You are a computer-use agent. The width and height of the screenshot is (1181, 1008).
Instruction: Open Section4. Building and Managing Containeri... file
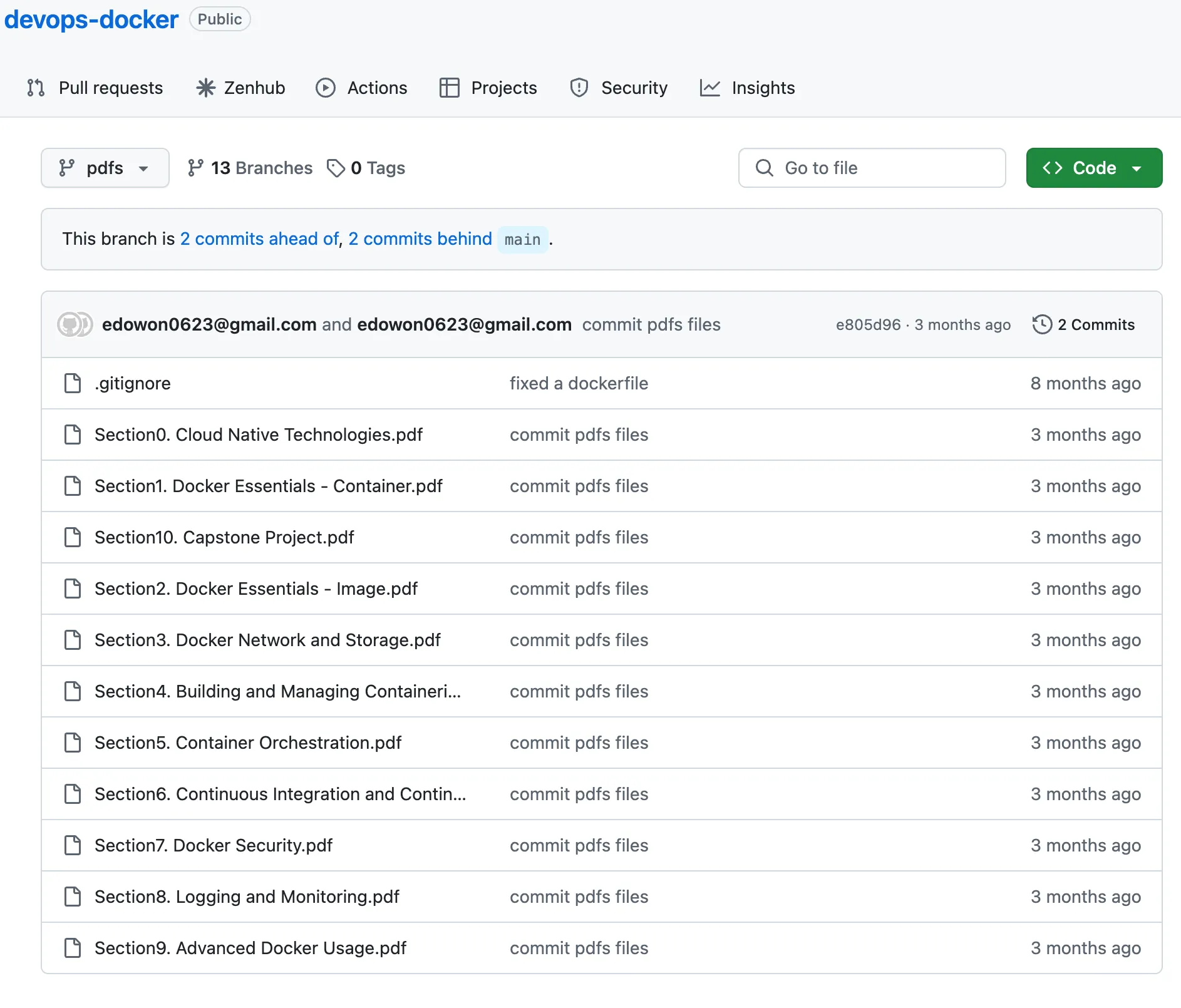[277, 691]
